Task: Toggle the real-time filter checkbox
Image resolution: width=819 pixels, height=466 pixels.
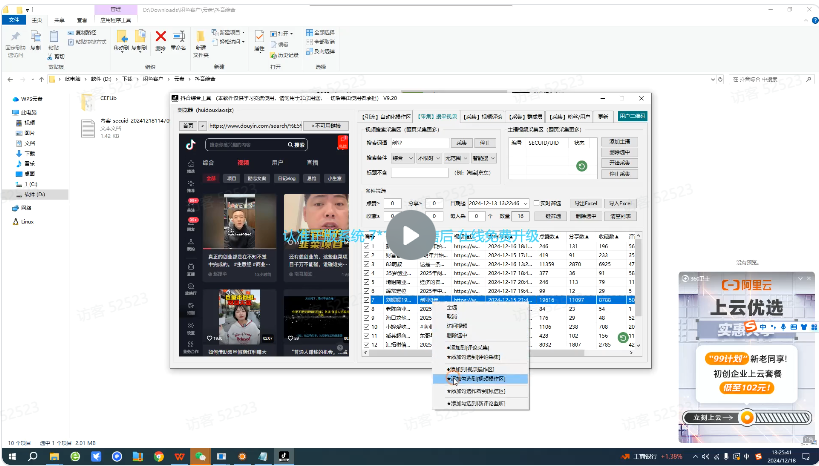Action: (536, 203)
